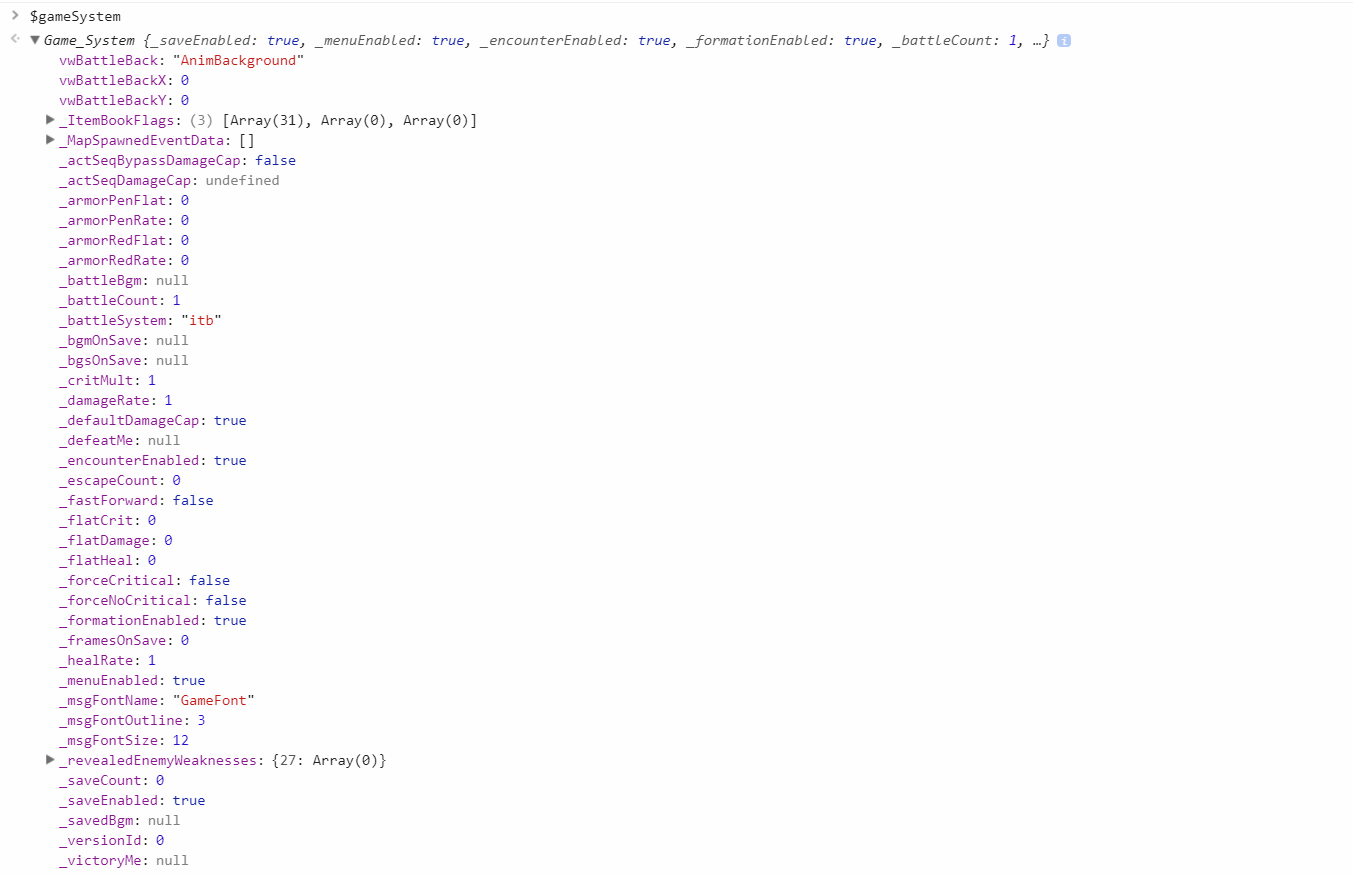Click the _defaultDamageCap true row
The height and width of the screenshot is (875, 1353).
(153, 420)
